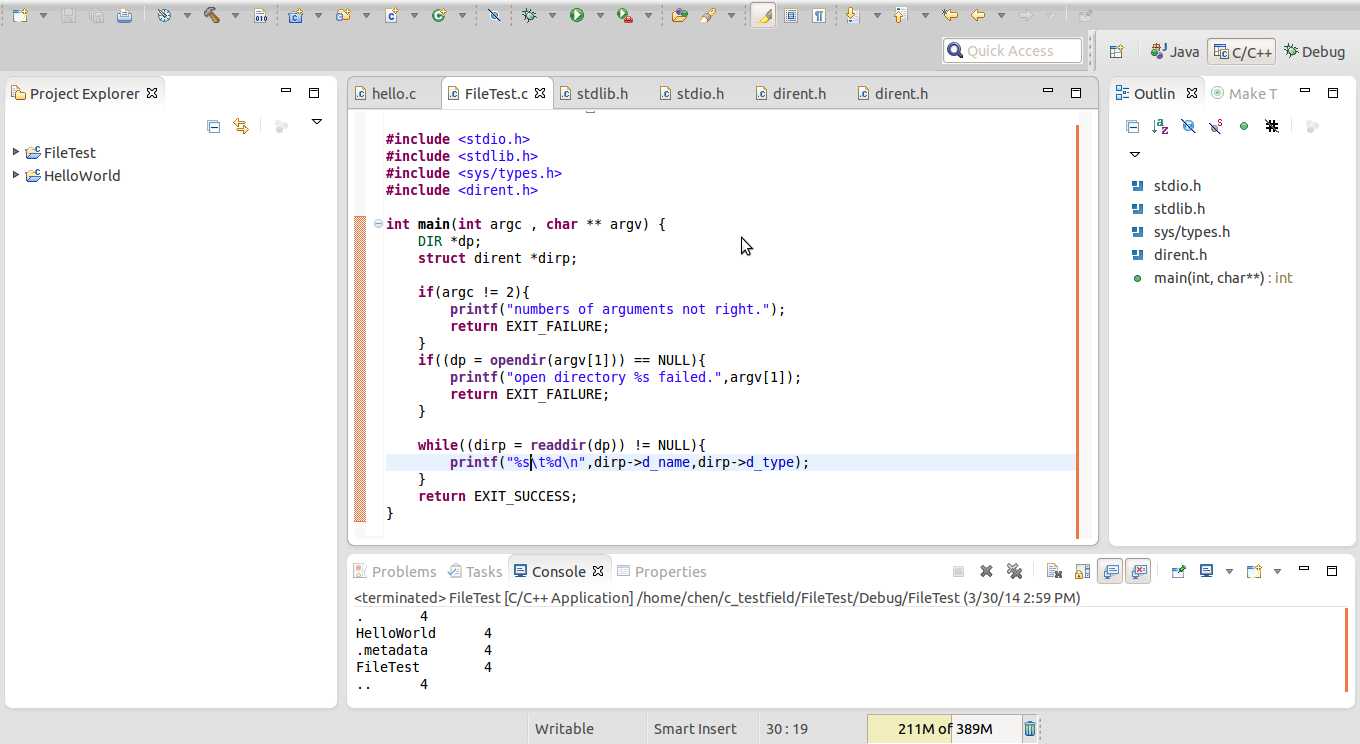Image resolution: width=1360 pixels, height=744 pixels.
Task: Click the Debug bug icon in toolbar
Action: (529, 15)
